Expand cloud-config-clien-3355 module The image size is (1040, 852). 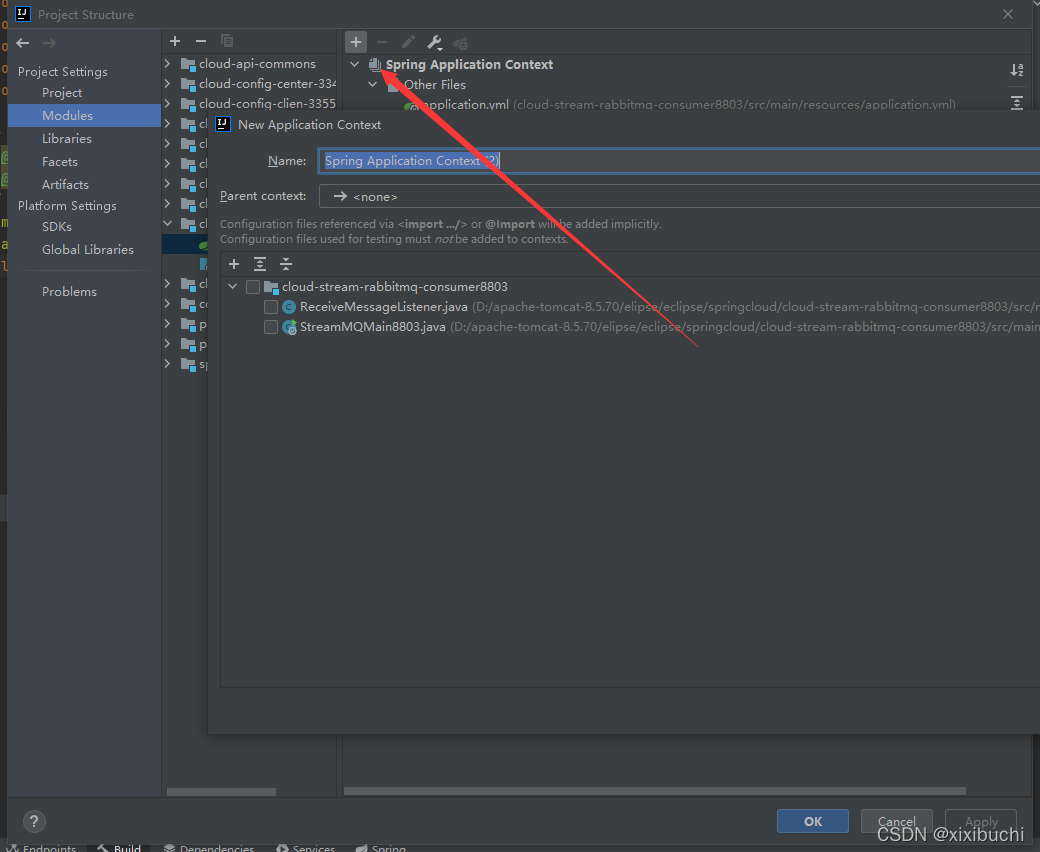[168, 103]
